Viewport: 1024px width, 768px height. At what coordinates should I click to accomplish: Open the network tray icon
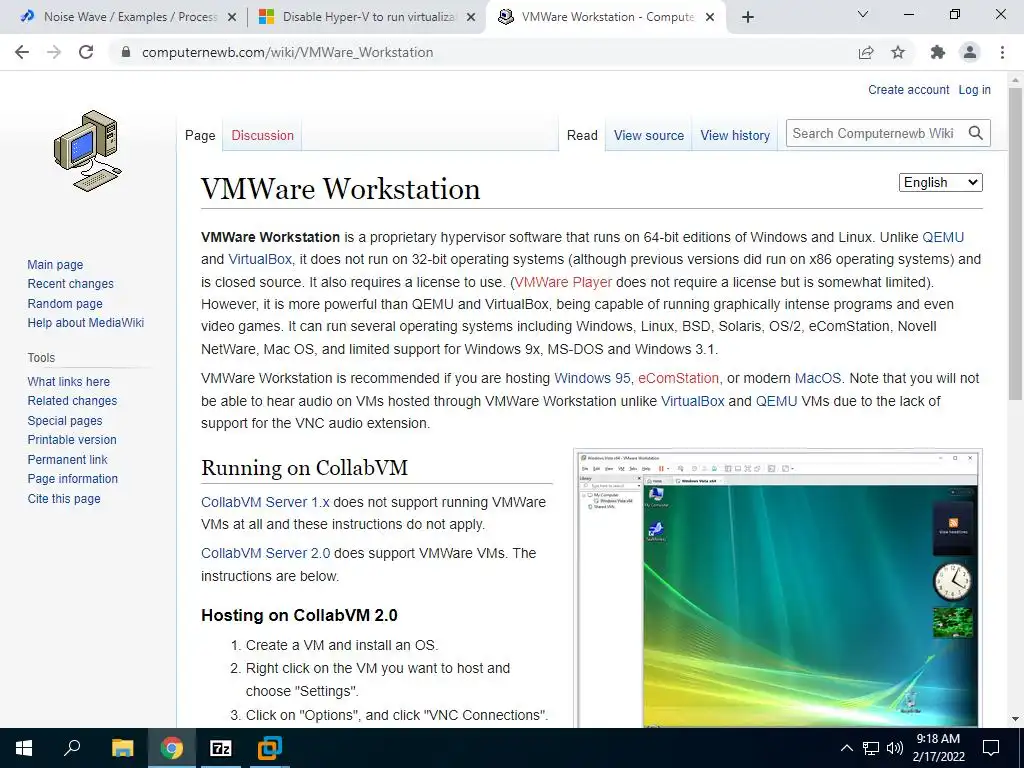(x=871, y=748)
